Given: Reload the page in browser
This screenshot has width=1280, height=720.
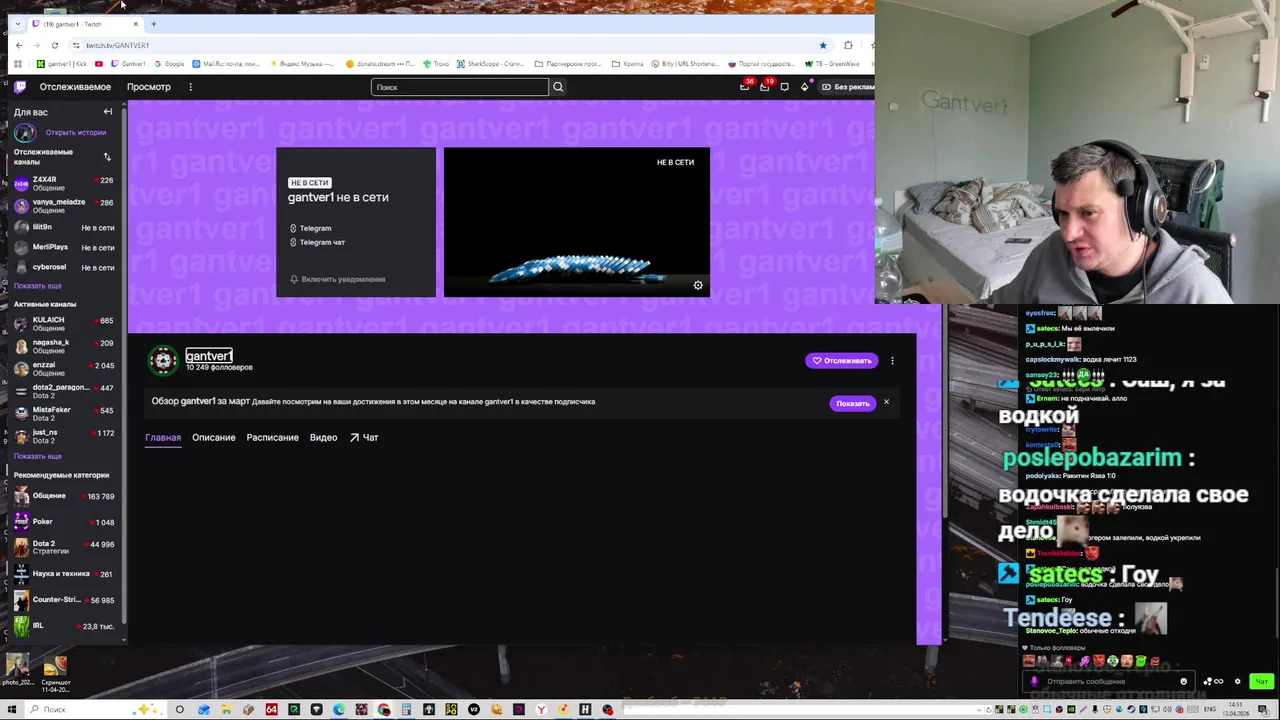Looking at the screenshot, I should (55, 45).
